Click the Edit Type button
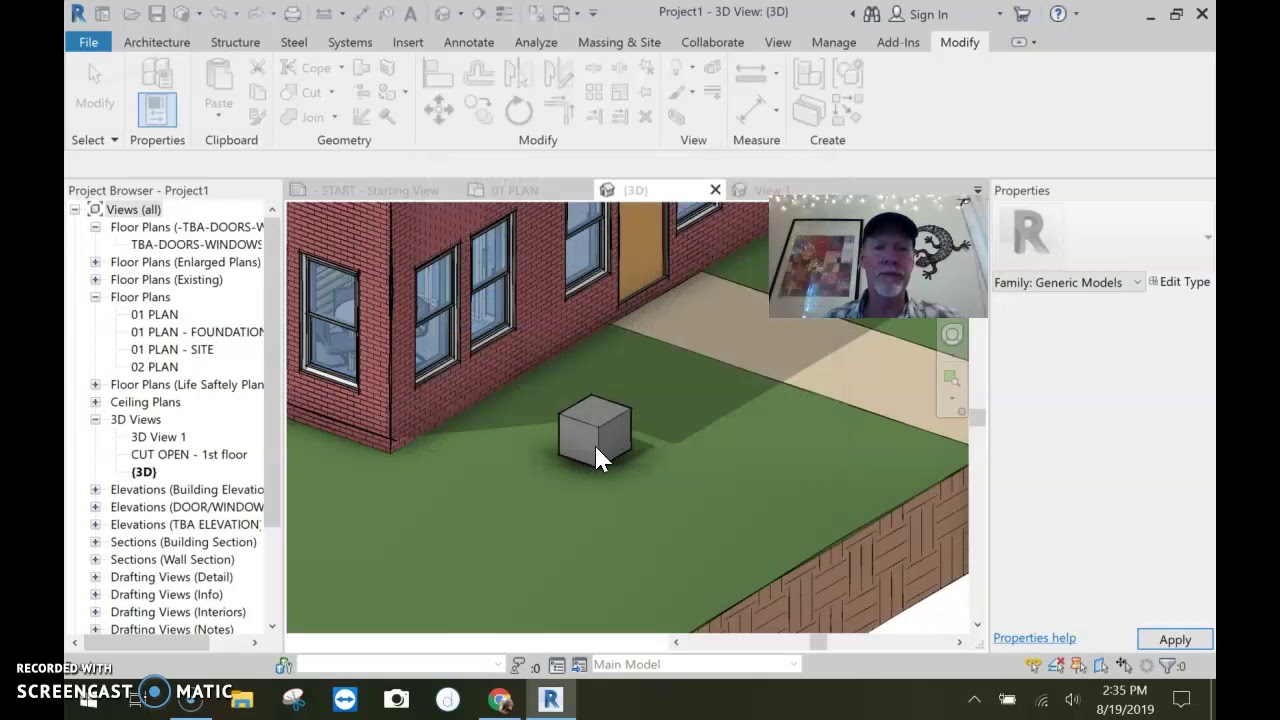The width and height of the screenshot is (1280, 720). 1180,282
